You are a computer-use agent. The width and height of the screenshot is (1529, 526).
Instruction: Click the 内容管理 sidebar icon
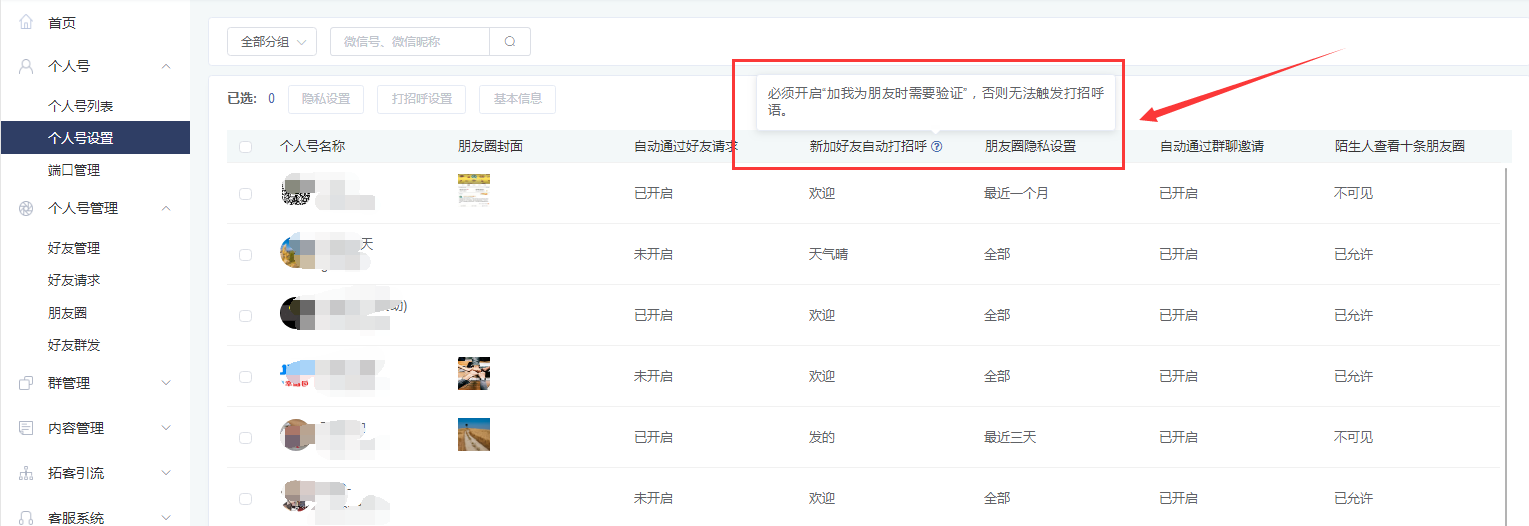pos(26,428)
